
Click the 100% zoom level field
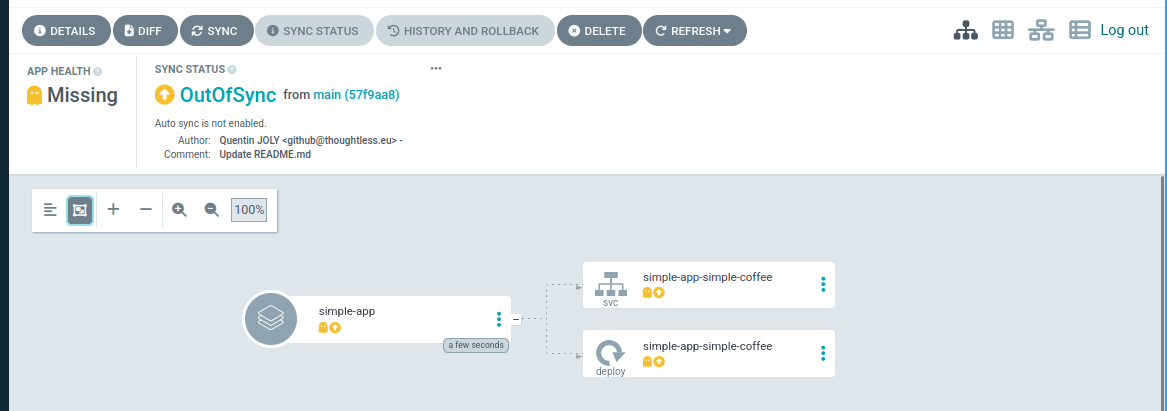249,210
